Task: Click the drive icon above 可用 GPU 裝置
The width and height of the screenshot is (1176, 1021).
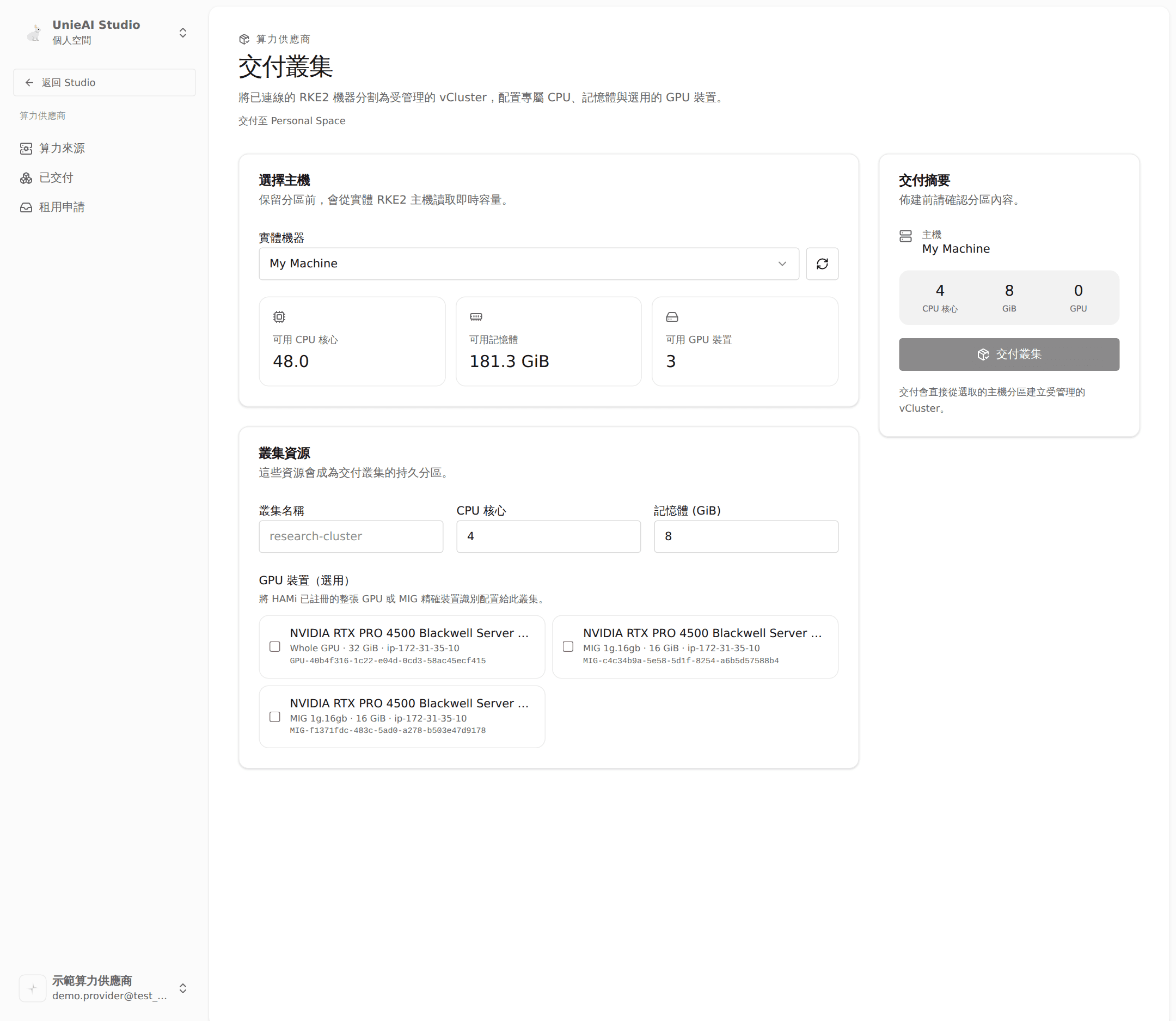Action: tap(672, 317)
